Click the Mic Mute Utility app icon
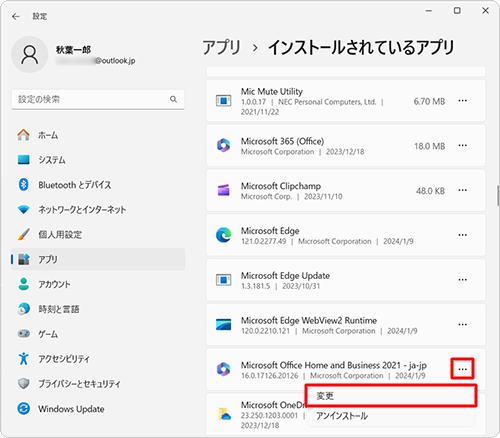This screenshot has width=500, height=438. [223, 100]
